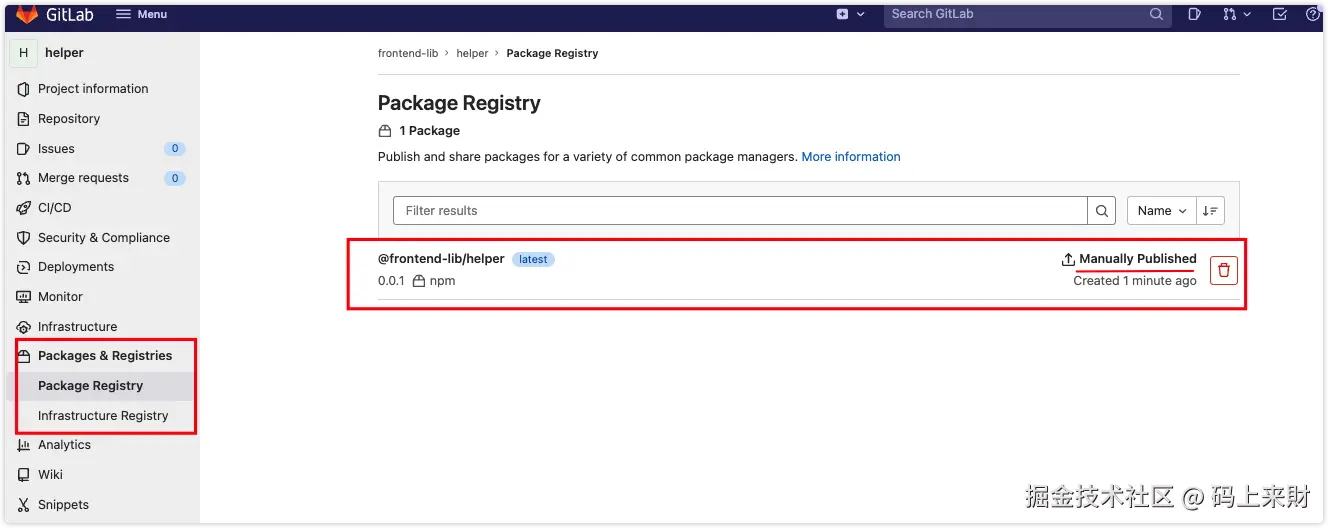Delete the @frontend-lib/helper package via trash icon

pos(1224,270)
